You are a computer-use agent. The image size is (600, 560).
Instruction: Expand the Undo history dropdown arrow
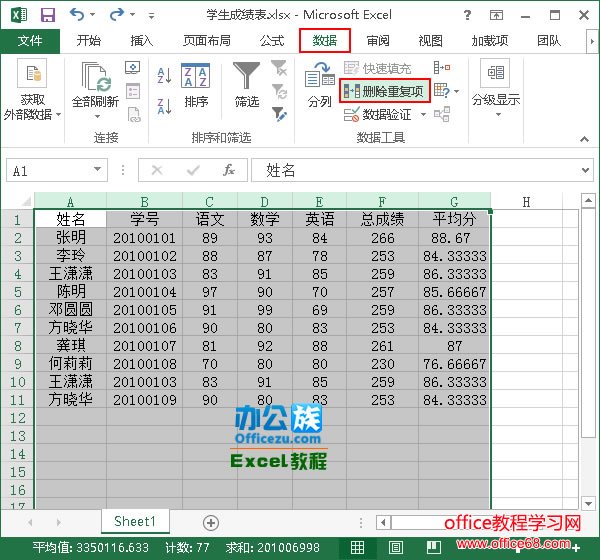click(93, 15)
